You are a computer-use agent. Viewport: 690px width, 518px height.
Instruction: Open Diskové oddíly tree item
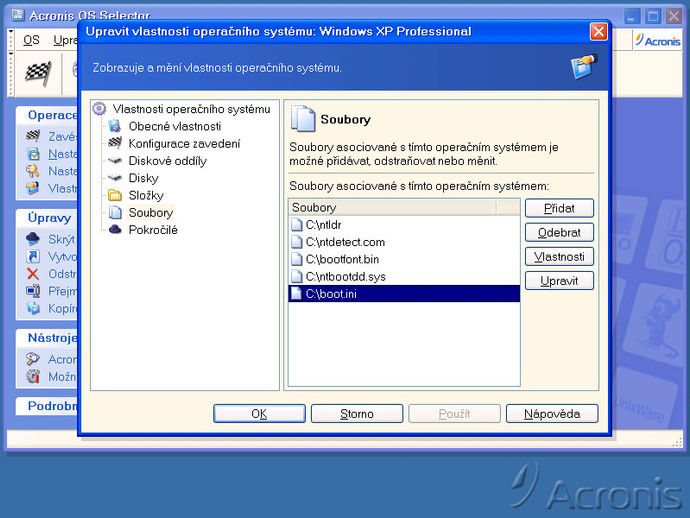[x=168, y=161]
